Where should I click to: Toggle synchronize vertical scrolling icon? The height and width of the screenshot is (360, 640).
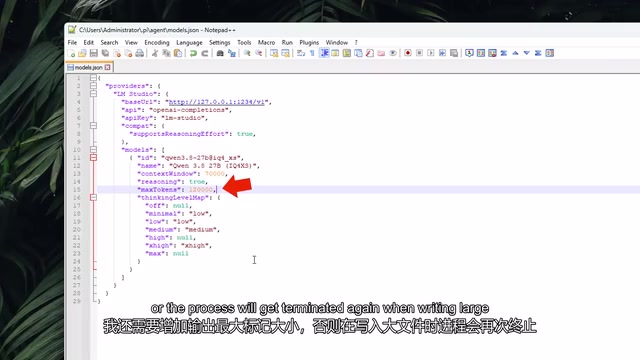(x=274, y=53)
